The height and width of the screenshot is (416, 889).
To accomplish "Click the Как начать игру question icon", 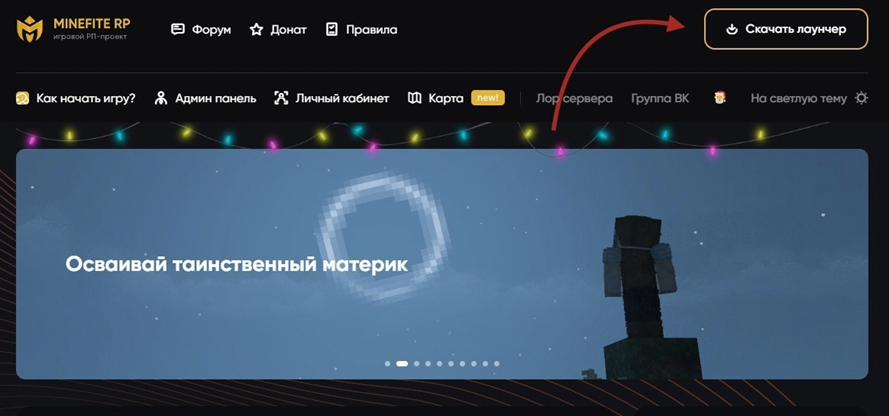I will (x=23, y=98).
